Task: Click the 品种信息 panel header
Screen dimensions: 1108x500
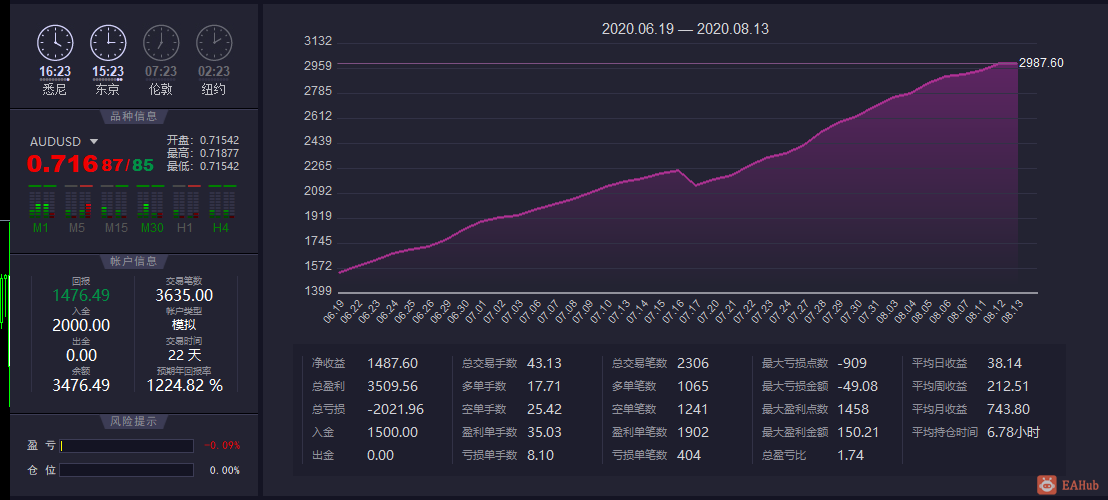Action: click(x=134, y=117)
